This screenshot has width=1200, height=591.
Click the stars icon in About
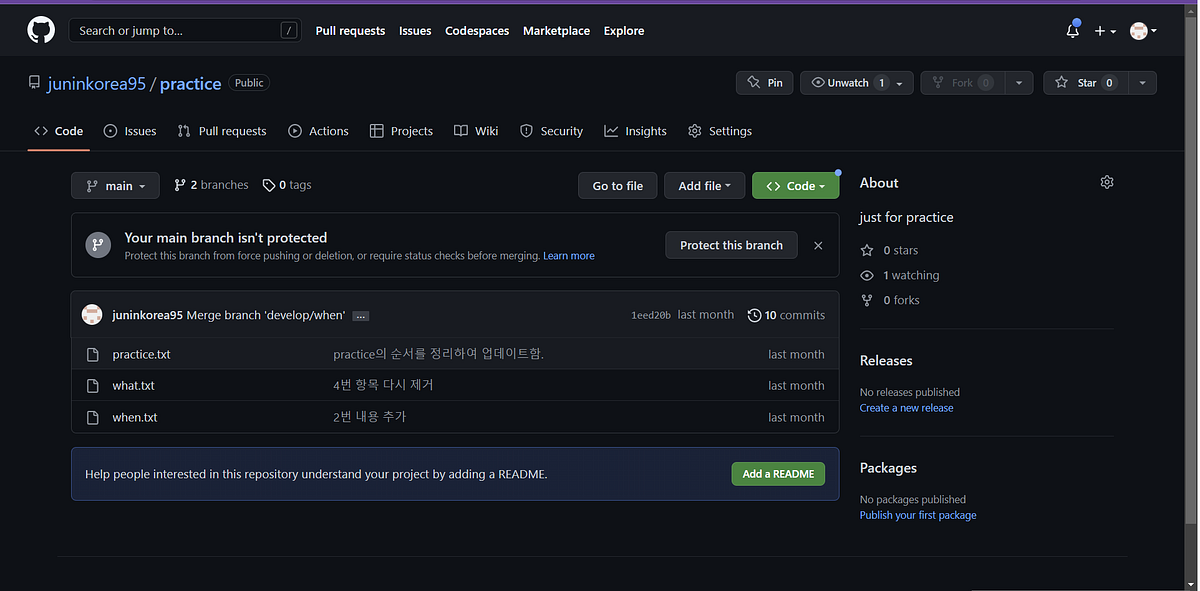pyautogui.click(x=867, y=250)
